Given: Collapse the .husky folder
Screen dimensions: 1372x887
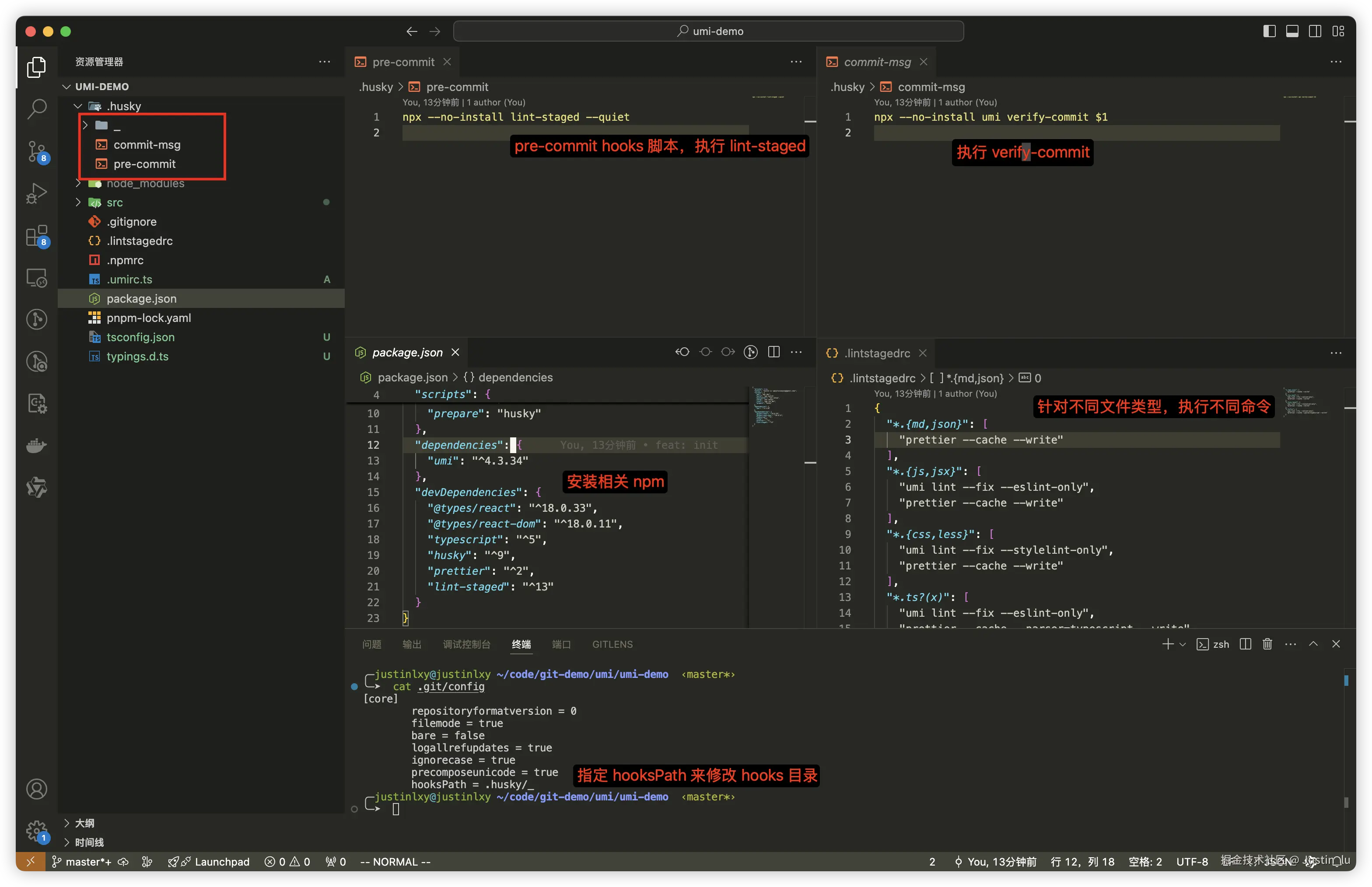Looking at the screenshot, I should pos(123,106).
